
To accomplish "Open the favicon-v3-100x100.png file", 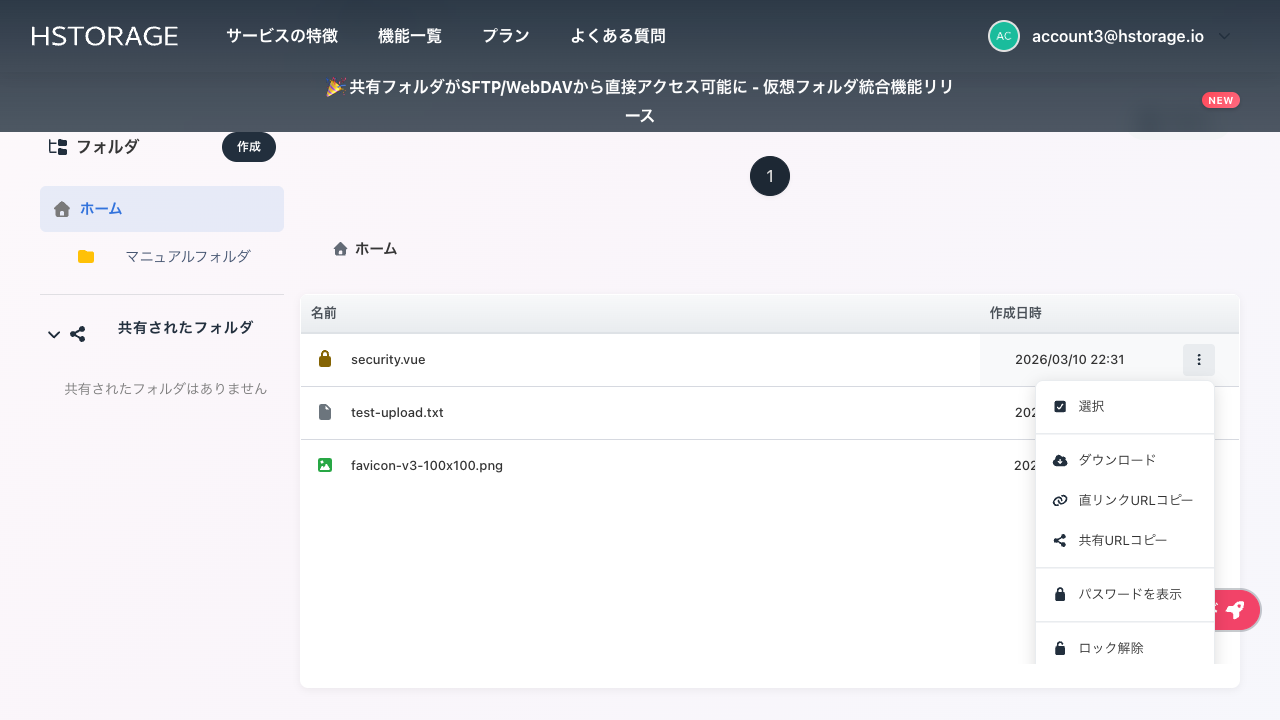I will click(x=427, y=465).
